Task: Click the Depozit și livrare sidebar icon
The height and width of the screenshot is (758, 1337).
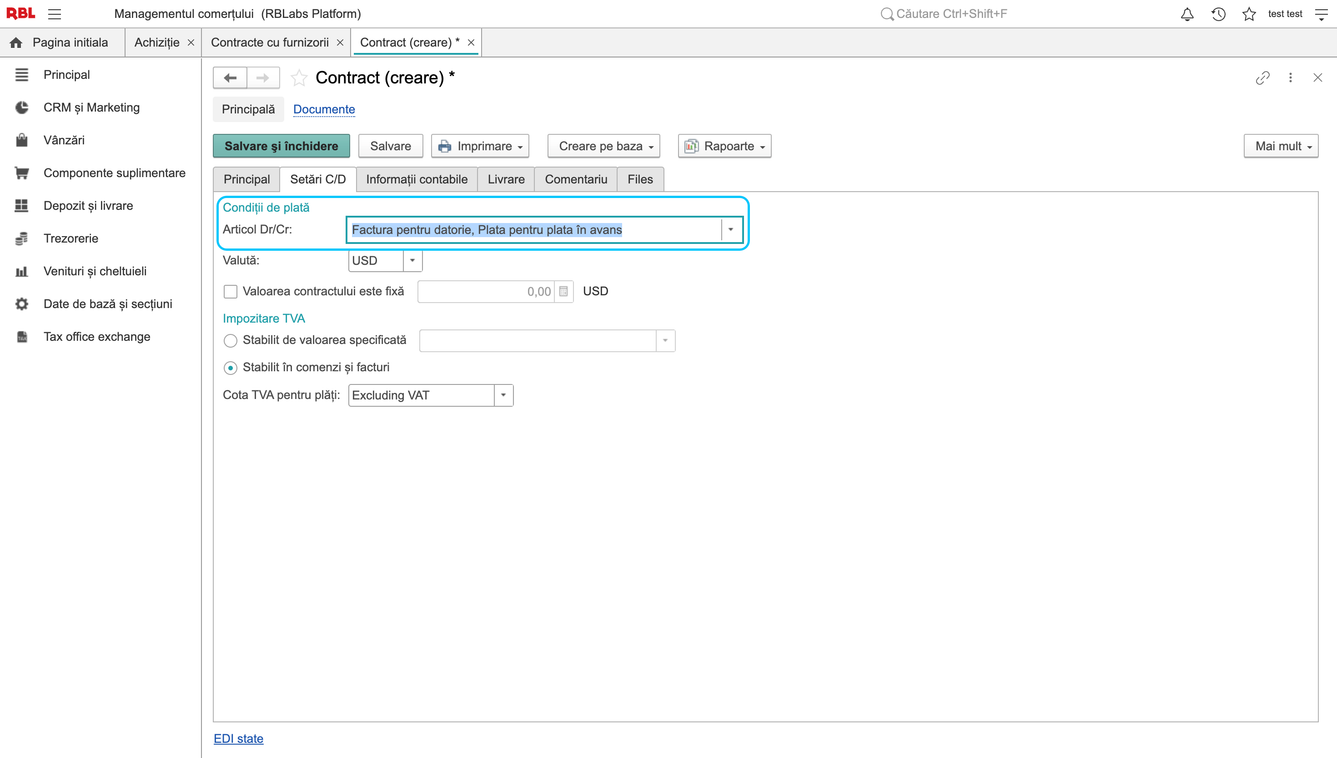Action: pos(22,206)
